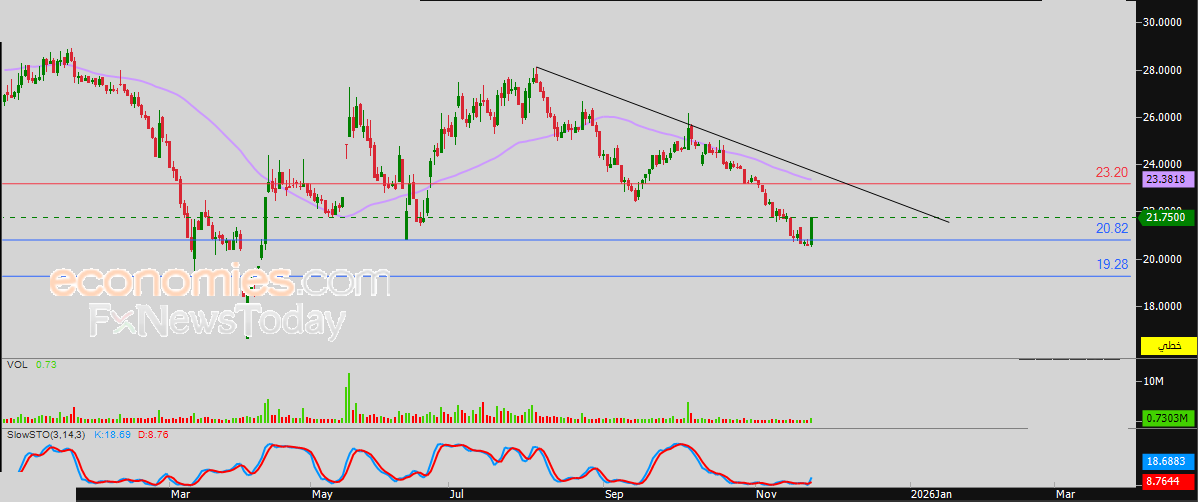1198x502 pixels.
Task: Click the 20.0000 price axis label
Action: [1163, 259]
